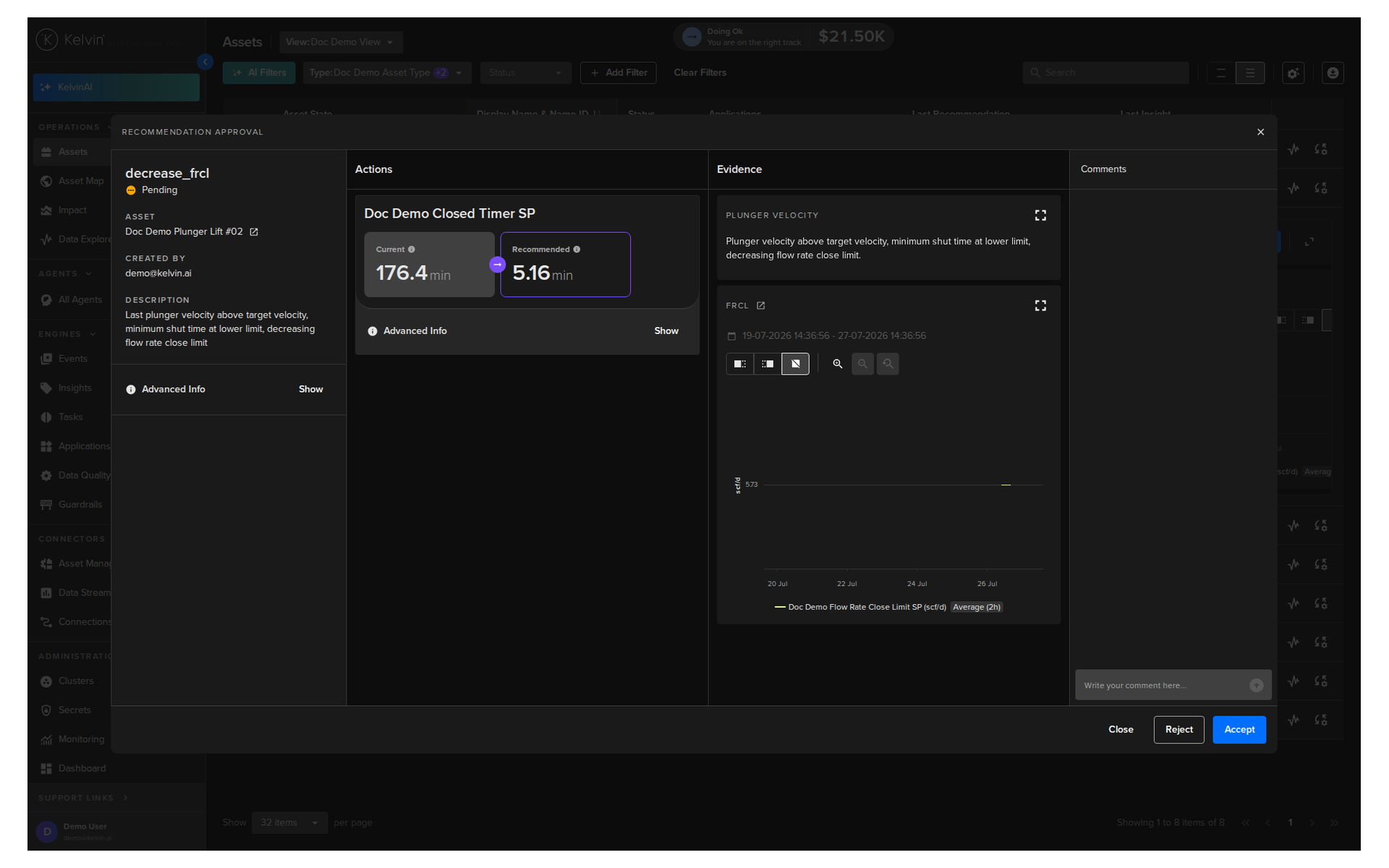Click the reset zoom magnifier on FRCL chart
The width and height of the screenshot is (1389, 868).
point(888,364)
